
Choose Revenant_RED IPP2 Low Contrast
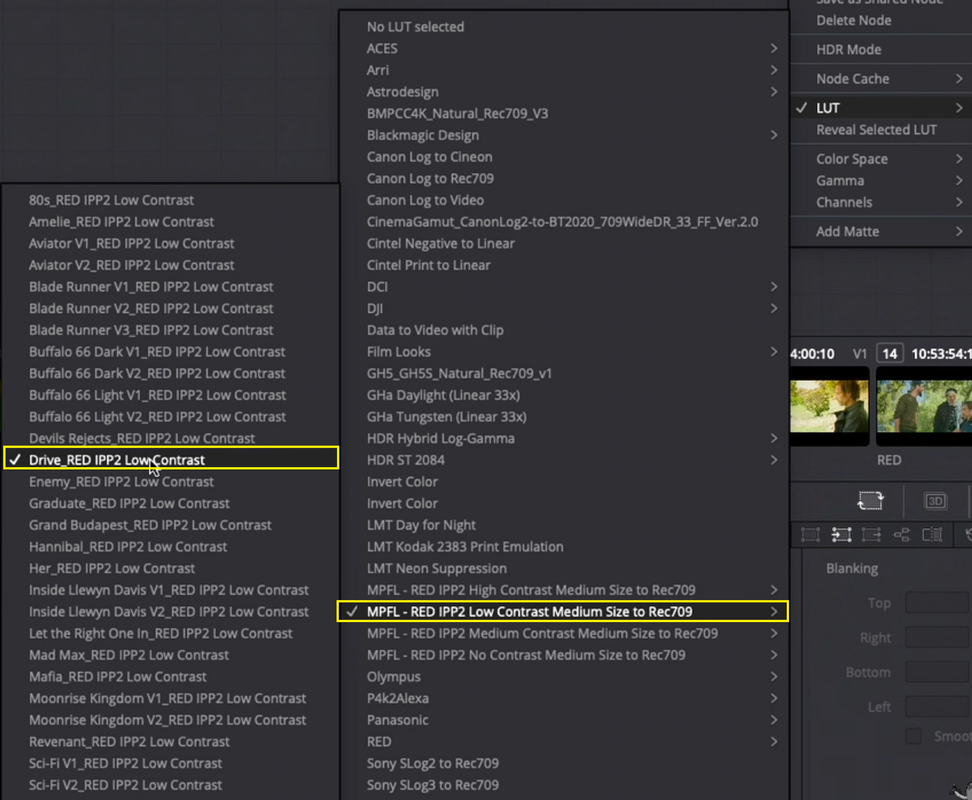[x=171, y=742]
